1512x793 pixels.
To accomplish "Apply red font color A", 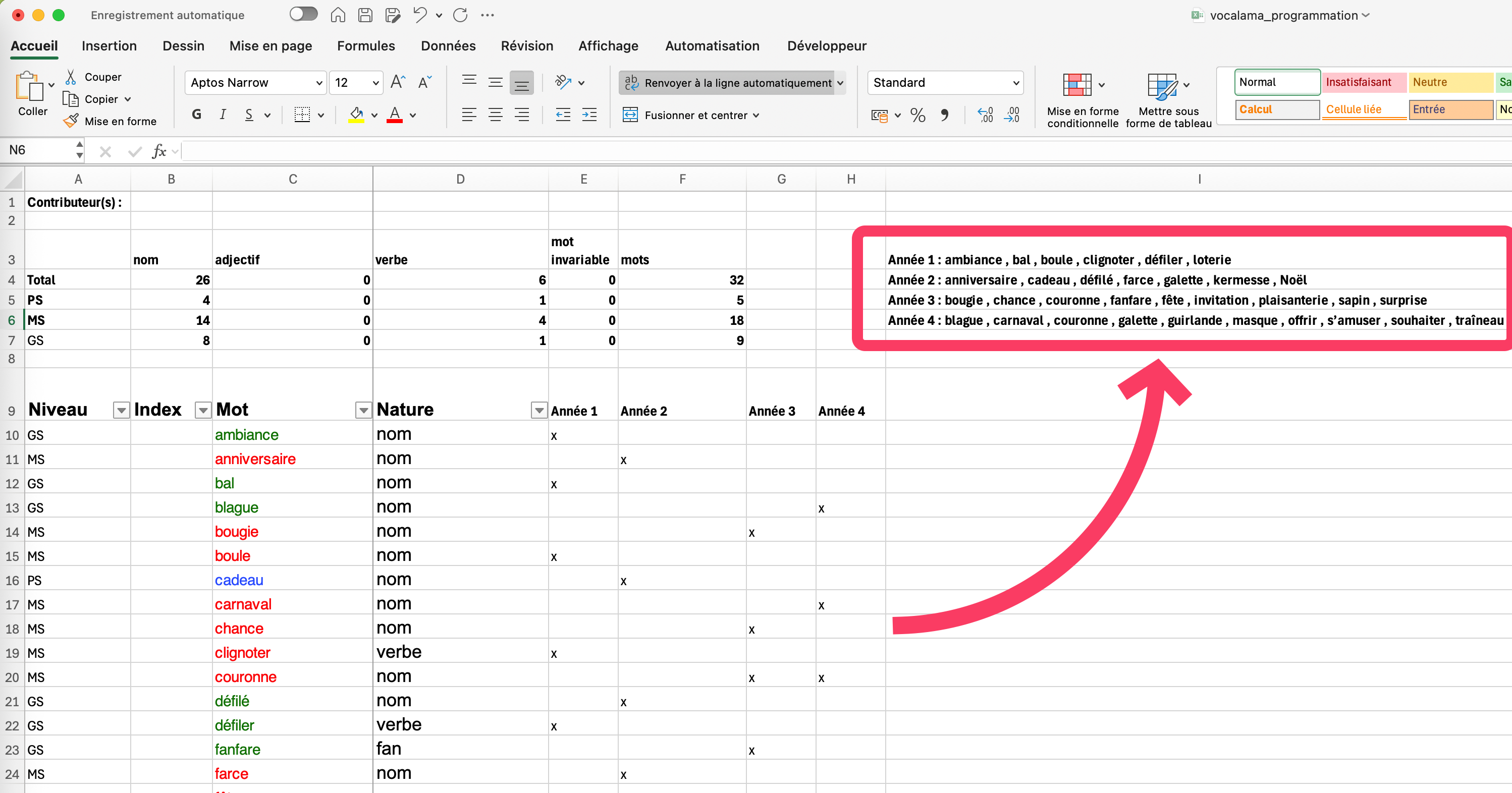I will pos(395,115).
